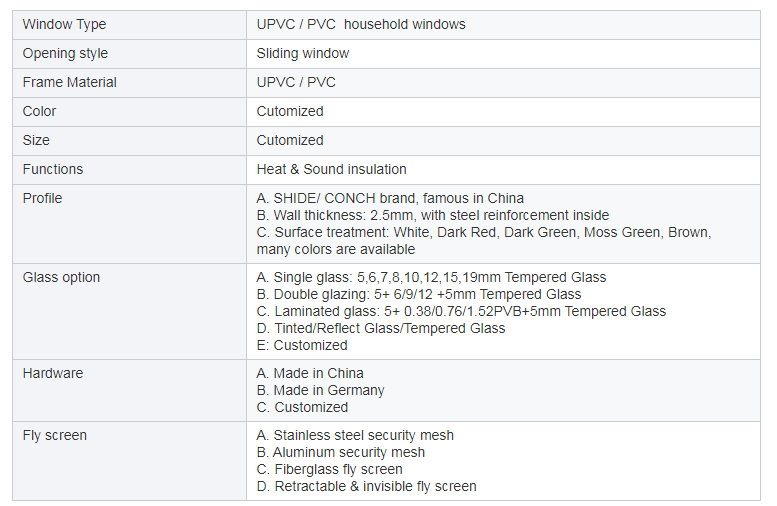
Task: Click Retractable & invisible fly screen line
Action: pyautogui.click(x=367, y=487)
